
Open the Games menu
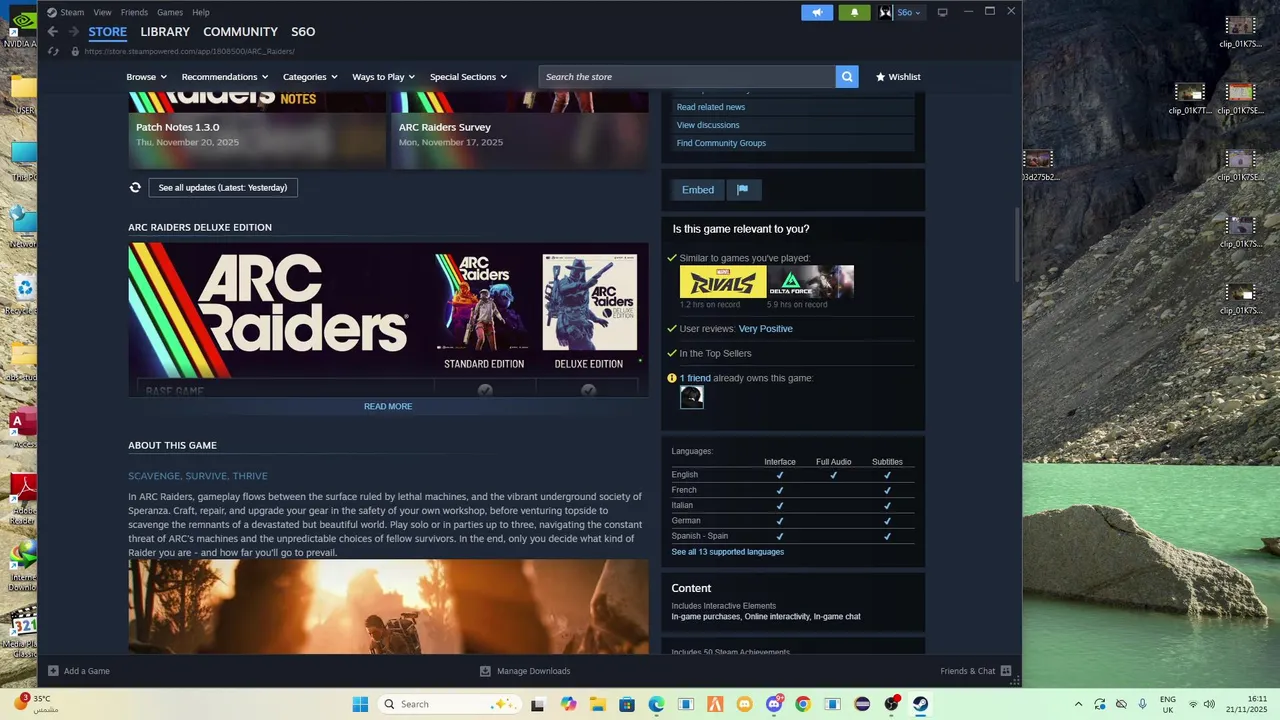tap(170, 12)
